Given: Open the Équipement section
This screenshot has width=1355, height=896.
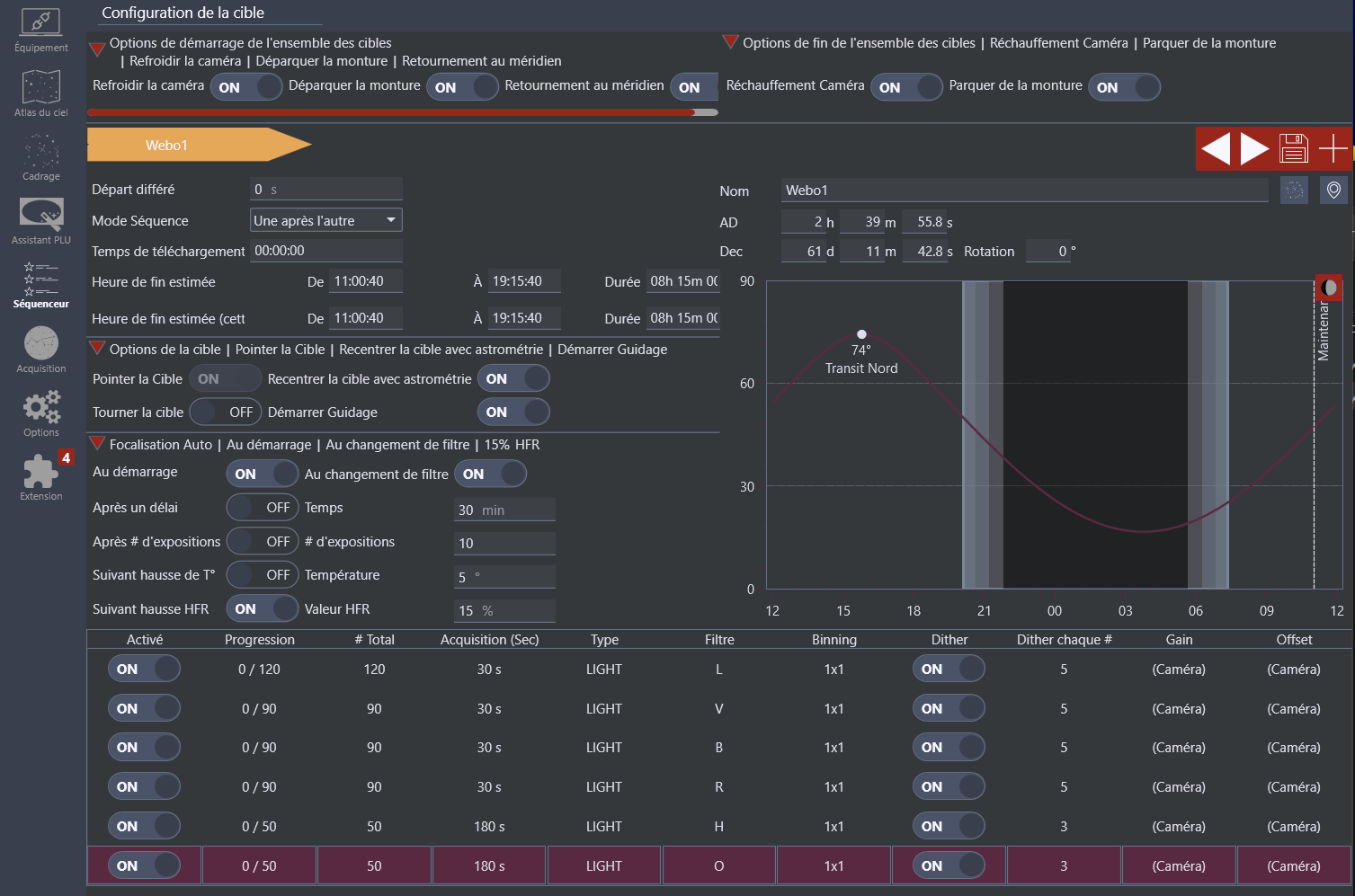Looking at the screenshot, I should coord(41,31).
